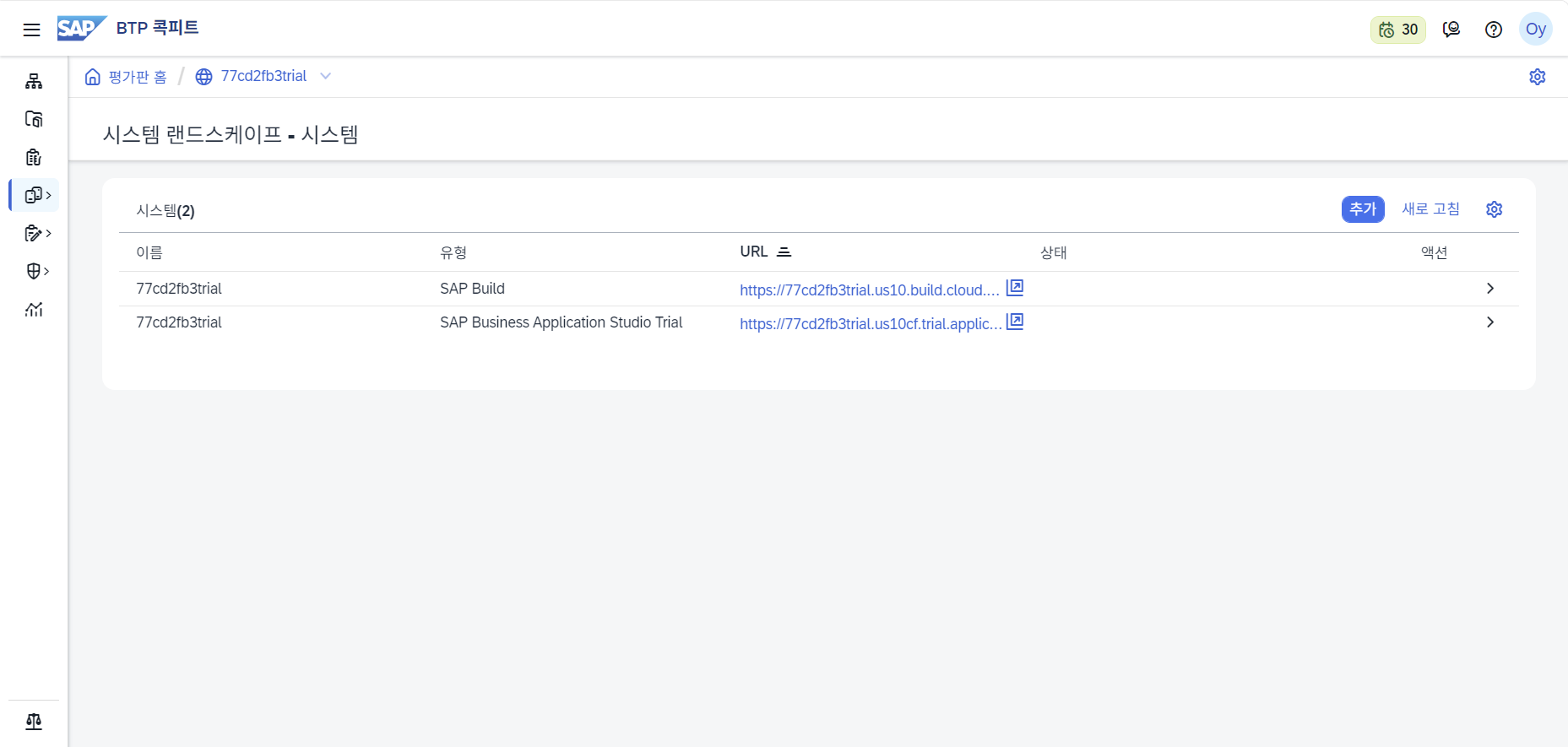
Task: Open the Business Application Studio URL link
Action: coord(871,324)
